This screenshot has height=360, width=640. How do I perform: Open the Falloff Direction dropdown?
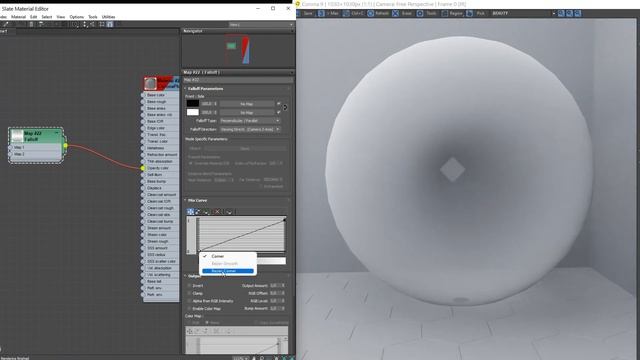(x=250, y=129)
